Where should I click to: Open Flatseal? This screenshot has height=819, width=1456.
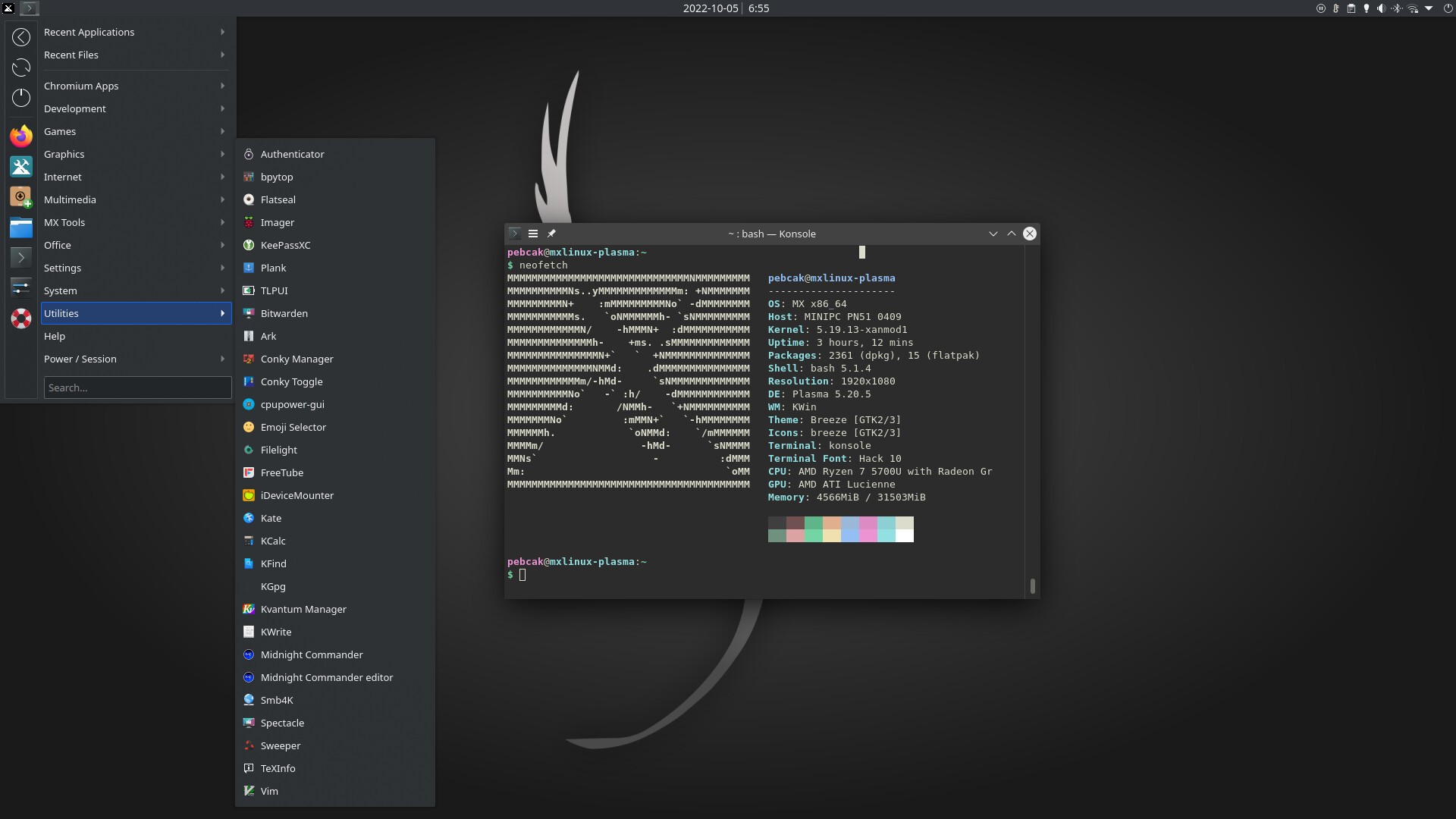[335, 199]
